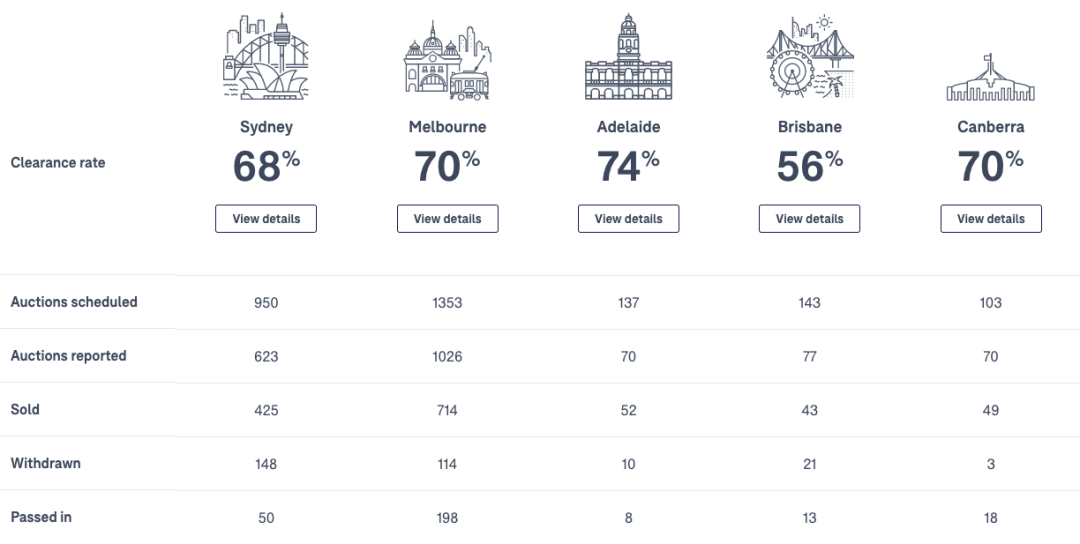Image resolution: width=1080 pixels, height=544 pixels.
Task: Open Adelaide's View details button
Action: coord(628,218)
